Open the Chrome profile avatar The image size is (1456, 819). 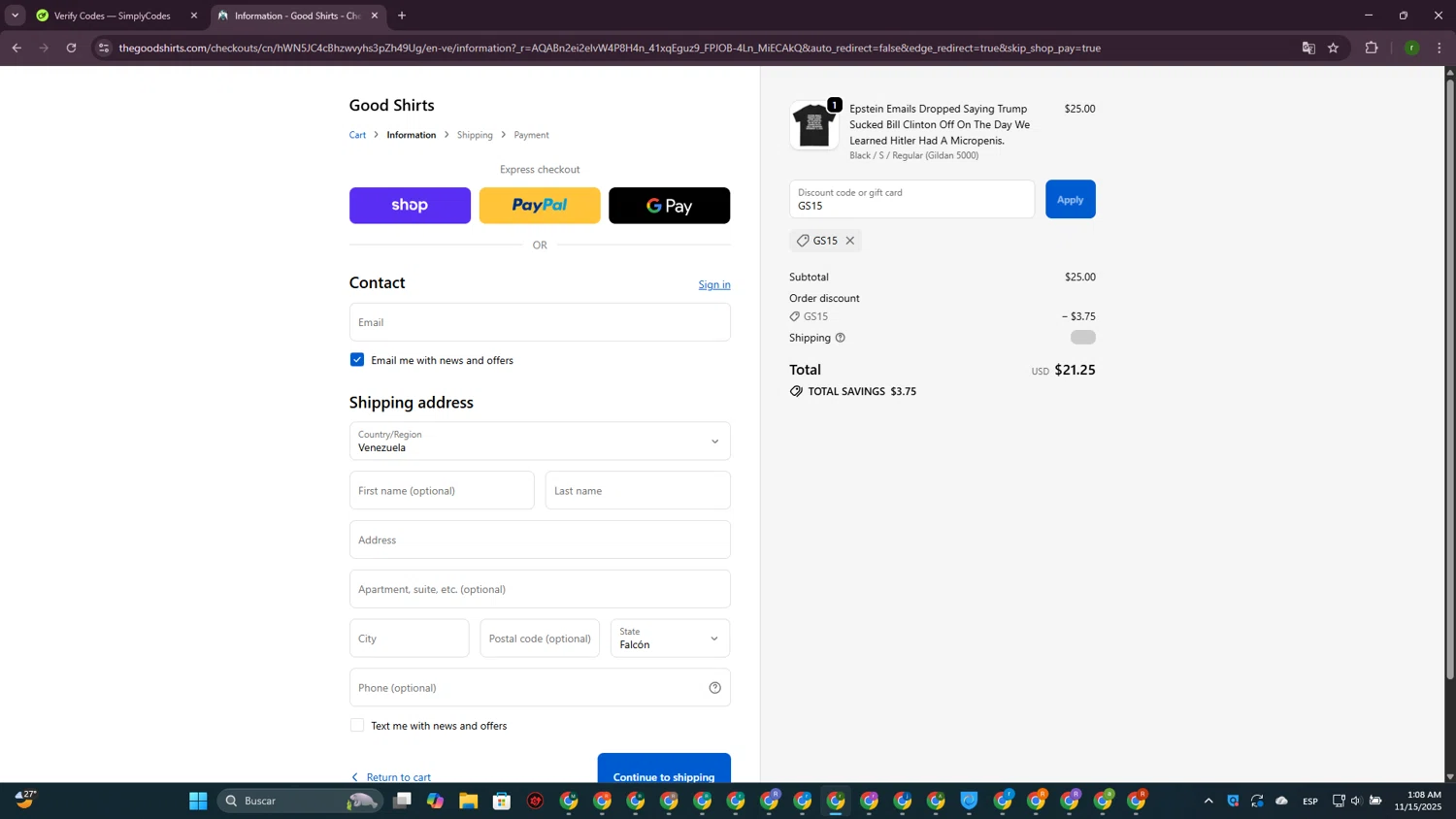tap(1411, 48)
